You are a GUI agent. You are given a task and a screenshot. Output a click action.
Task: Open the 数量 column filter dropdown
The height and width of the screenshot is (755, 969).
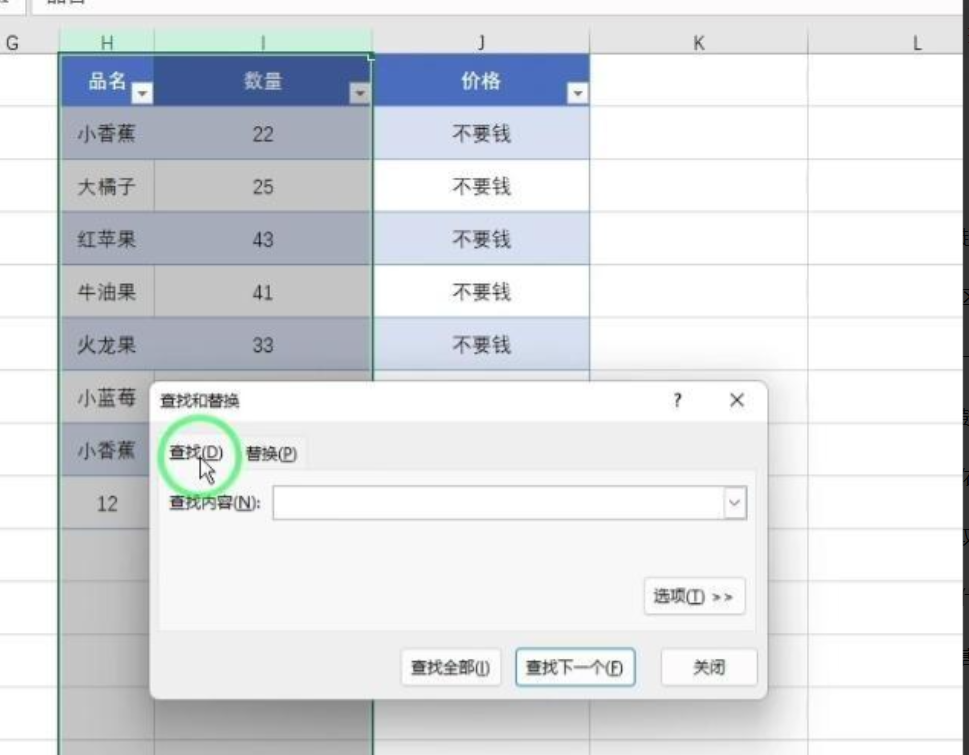coord(360,93)
